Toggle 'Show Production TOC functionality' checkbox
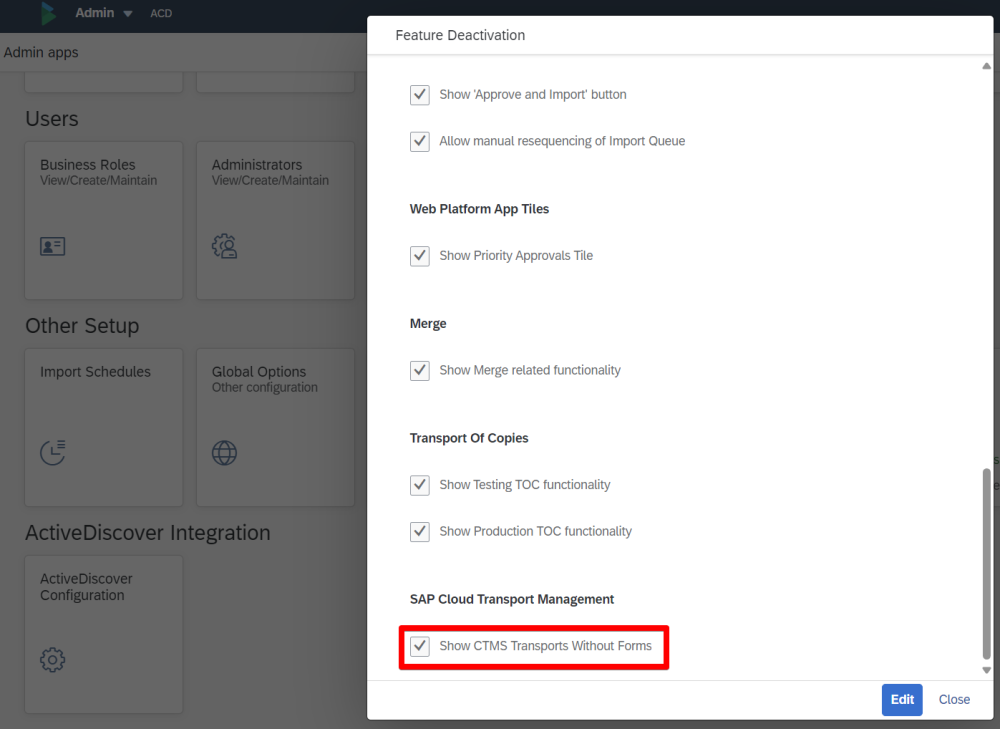 tap(420, 531)
